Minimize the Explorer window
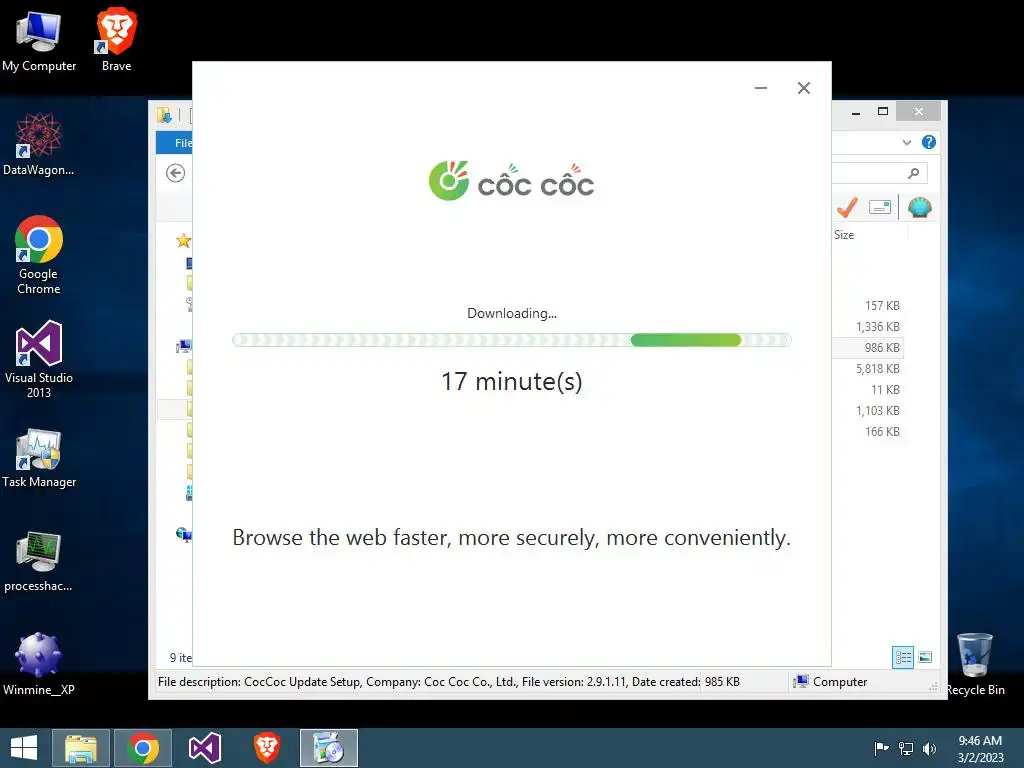Viewport: 1024px width, 768px height. [856, 112]
